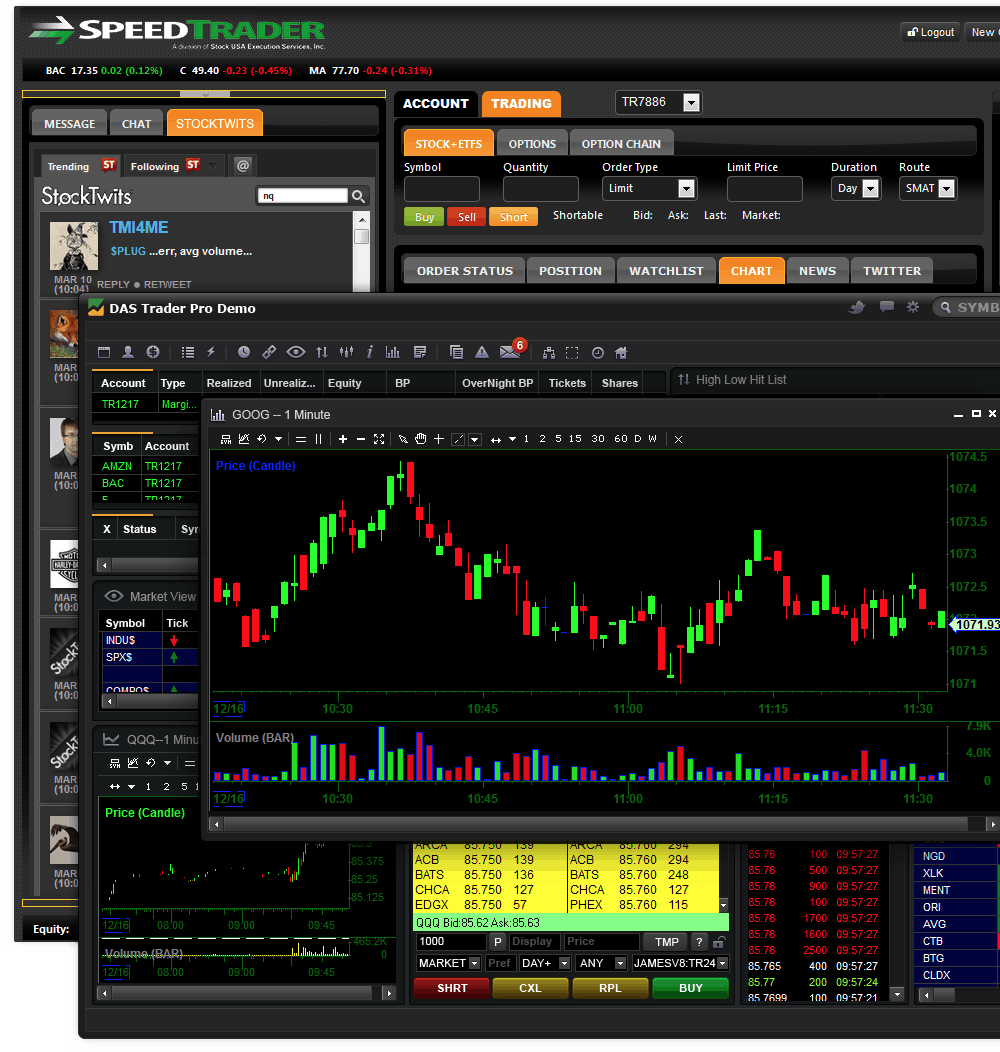1000x1052 pixels.
Task: Select the 15 minute timeframe on GOOG chart
Action: [x=575, y=439]
